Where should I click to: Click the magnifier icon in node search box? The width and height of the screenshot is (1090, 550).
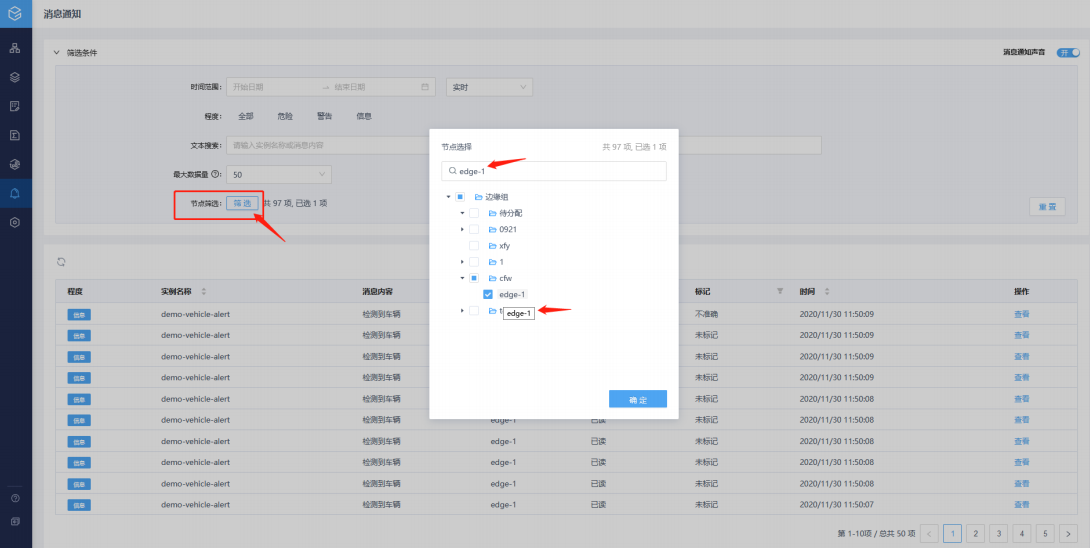click(x=453, y=171)
